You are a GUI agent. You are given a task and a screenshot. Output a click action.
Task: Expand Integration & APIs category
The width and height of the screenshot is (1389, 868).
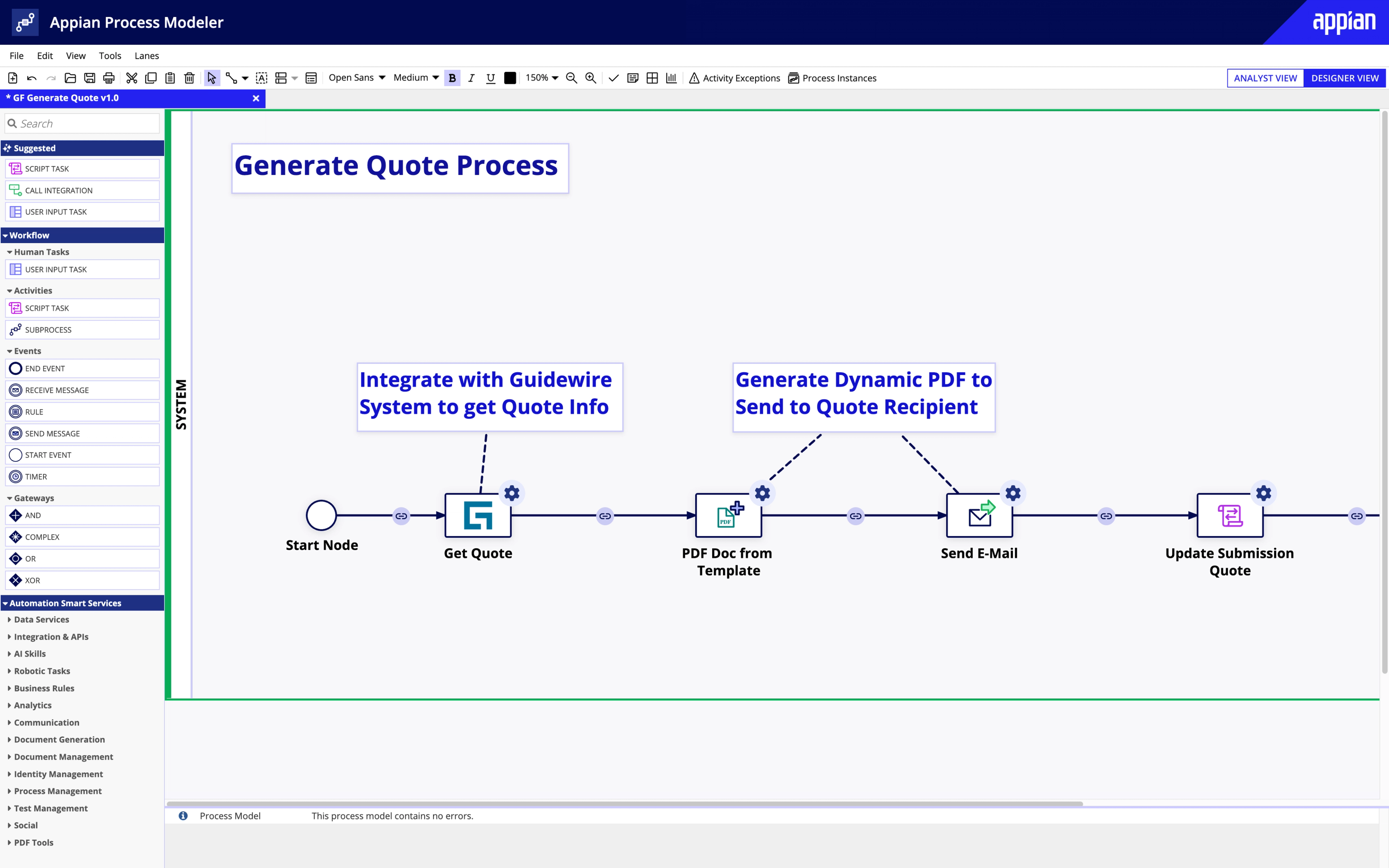click(x=48, y=637)
